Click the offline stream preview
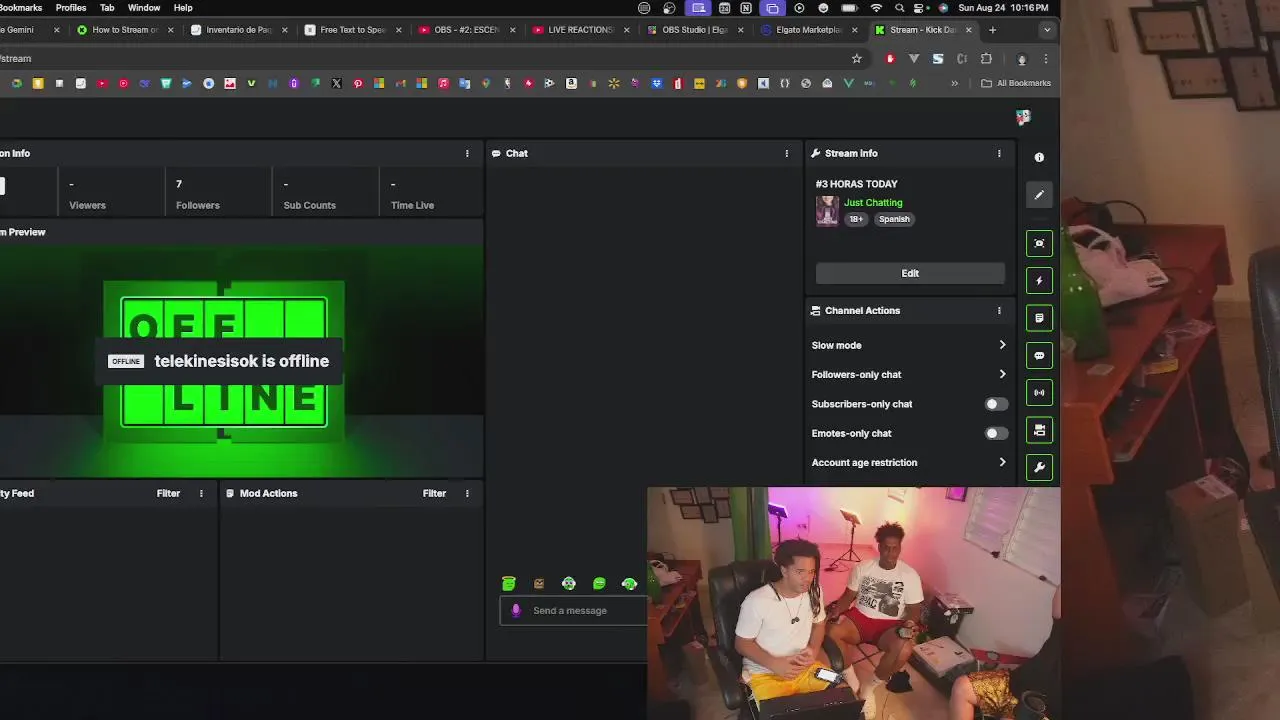The image size is (1280, 720). pyautogui.click(x=241, y=361)
